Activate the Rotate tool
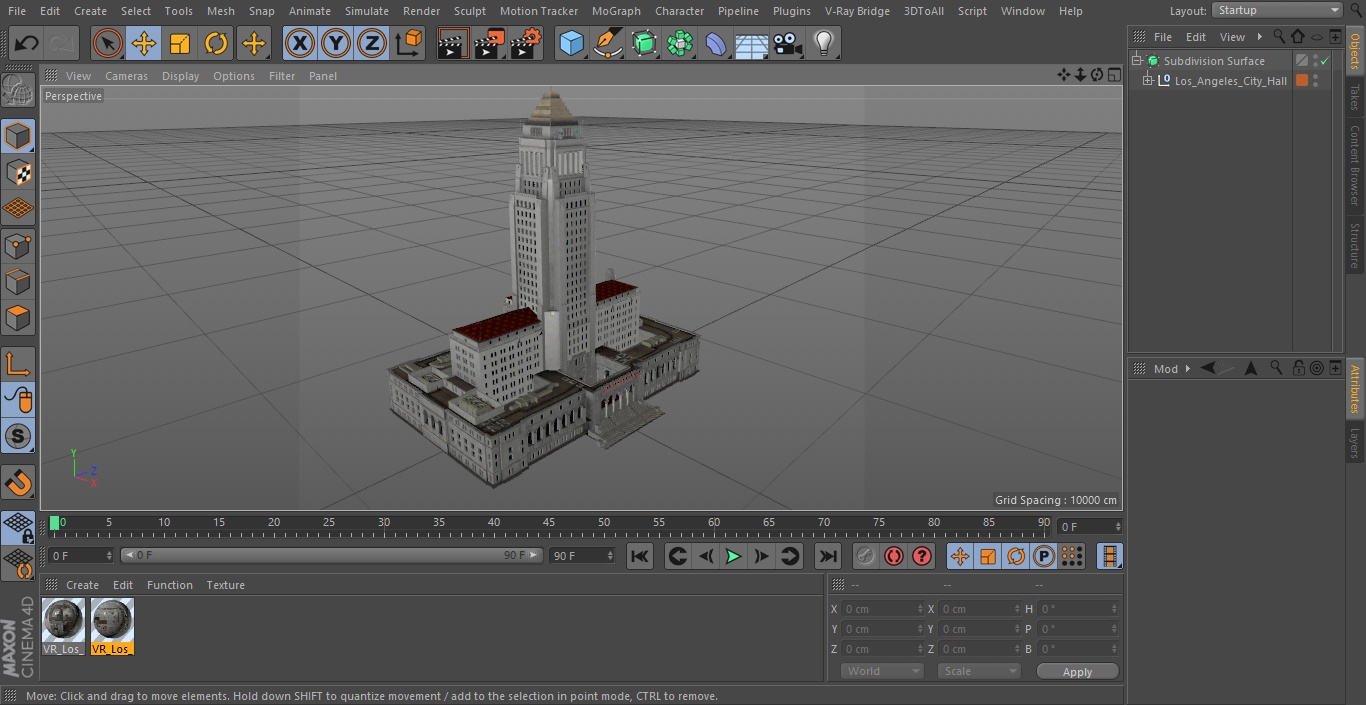 tap(216, 43)
